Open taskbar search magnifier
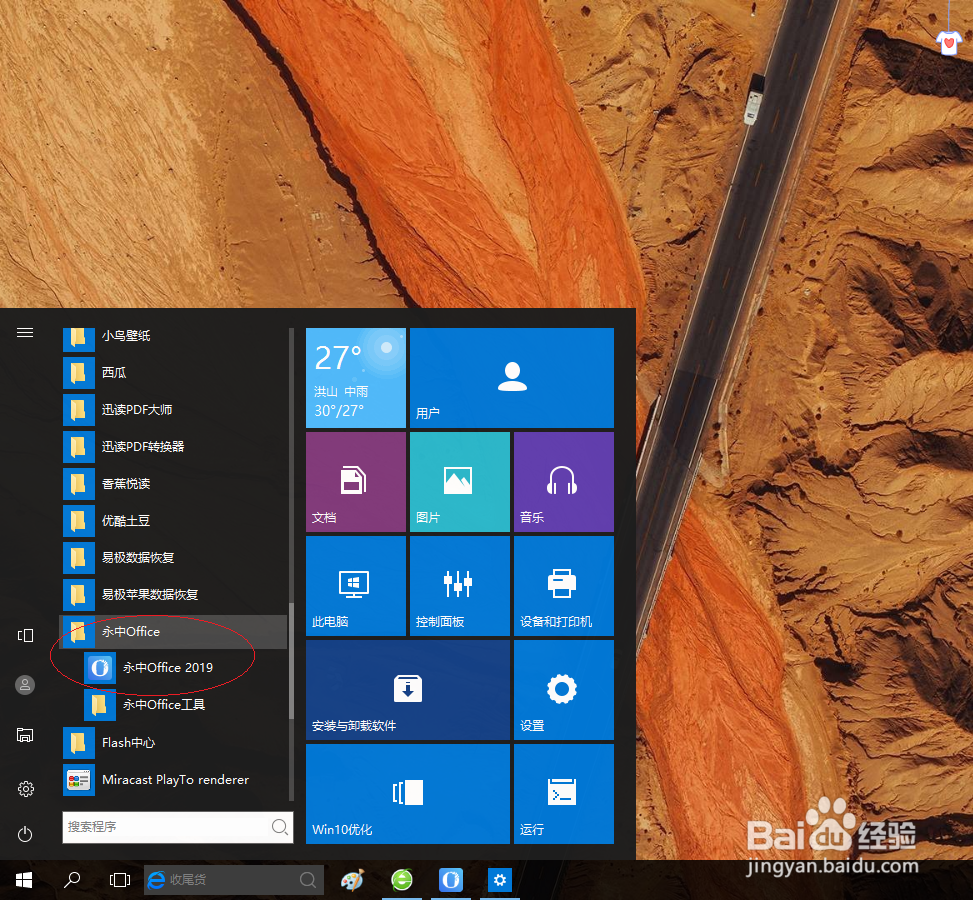The width and height of the screenshot is (973, 900). pyautogui.click(x=72, y=880)
